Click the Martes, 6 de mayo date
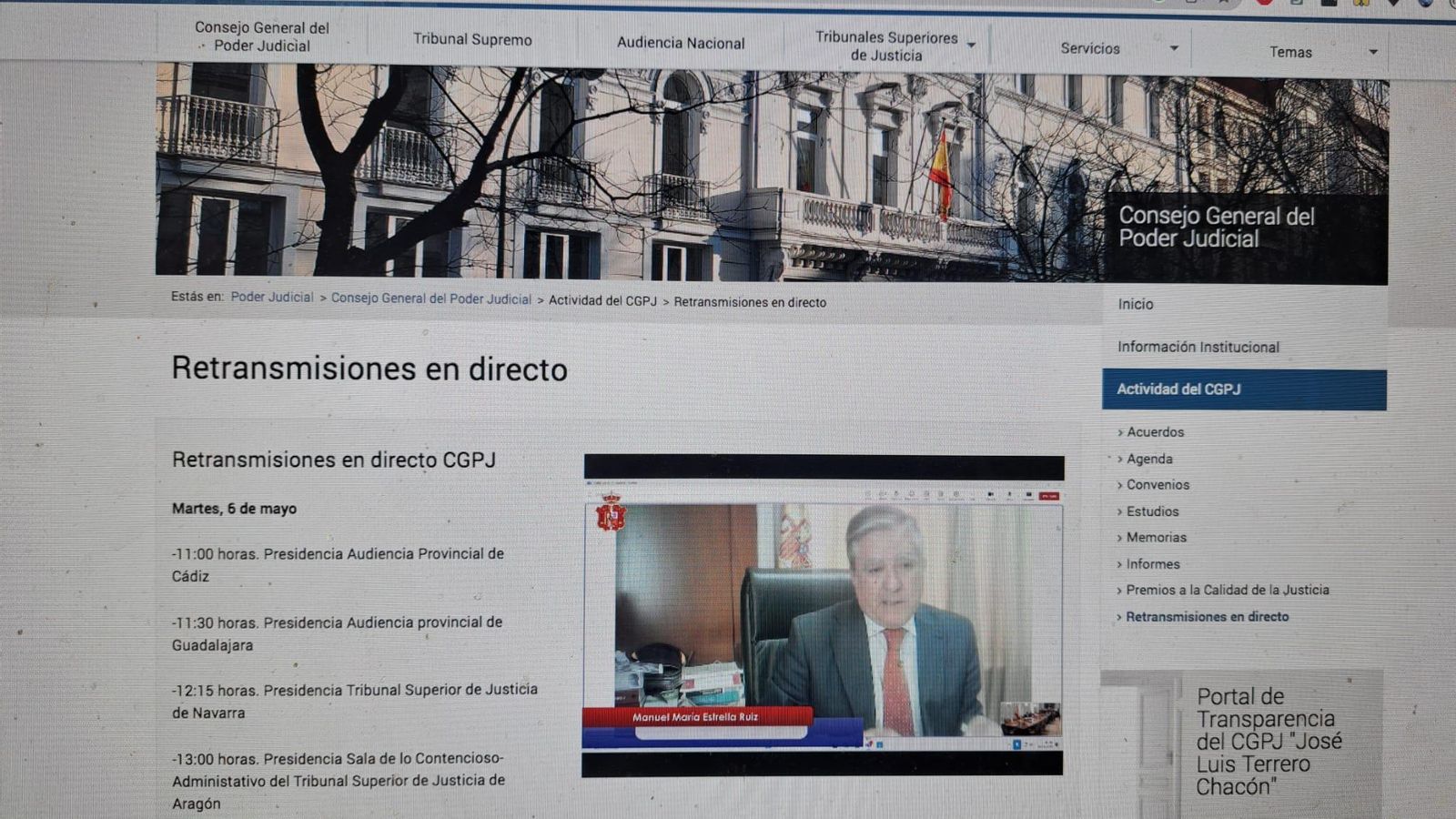The image size is (1456, 819). tap(234, 509)
